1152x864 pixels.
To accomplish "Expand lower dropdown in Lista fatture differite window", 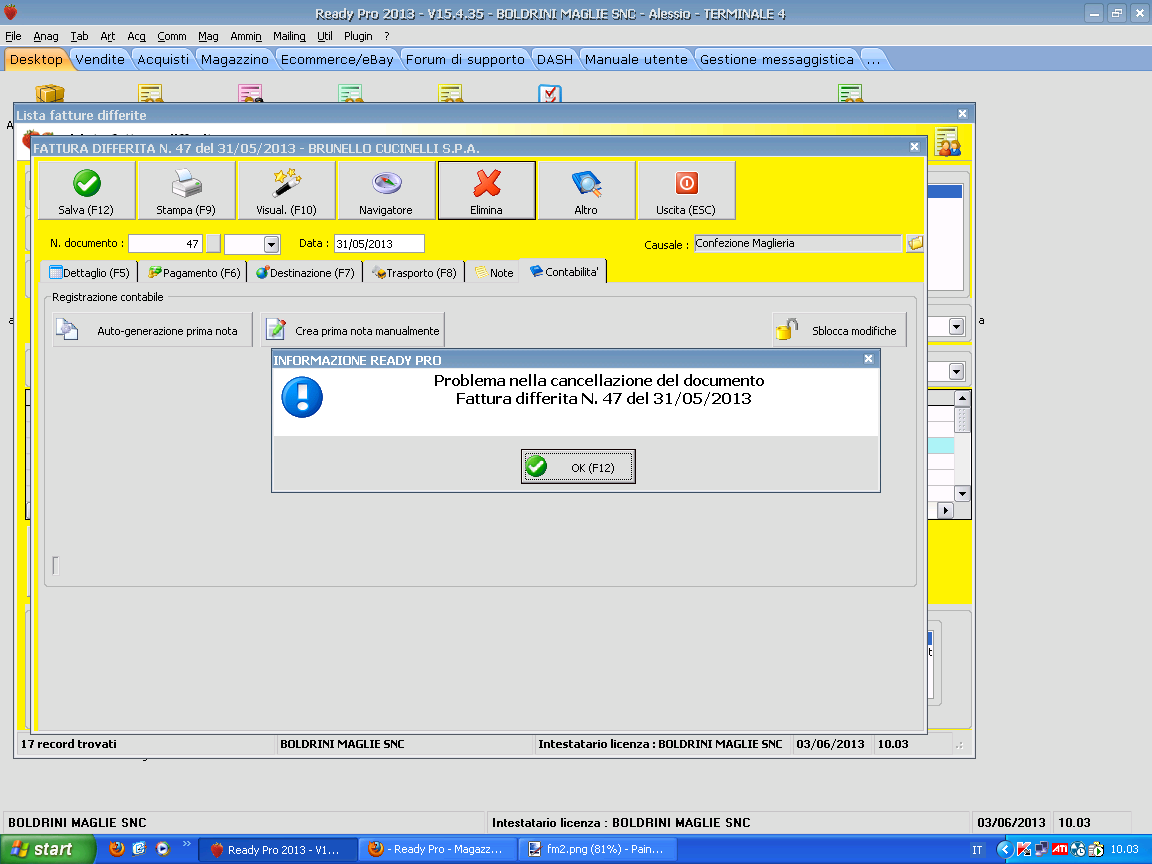I will point(956,372).
